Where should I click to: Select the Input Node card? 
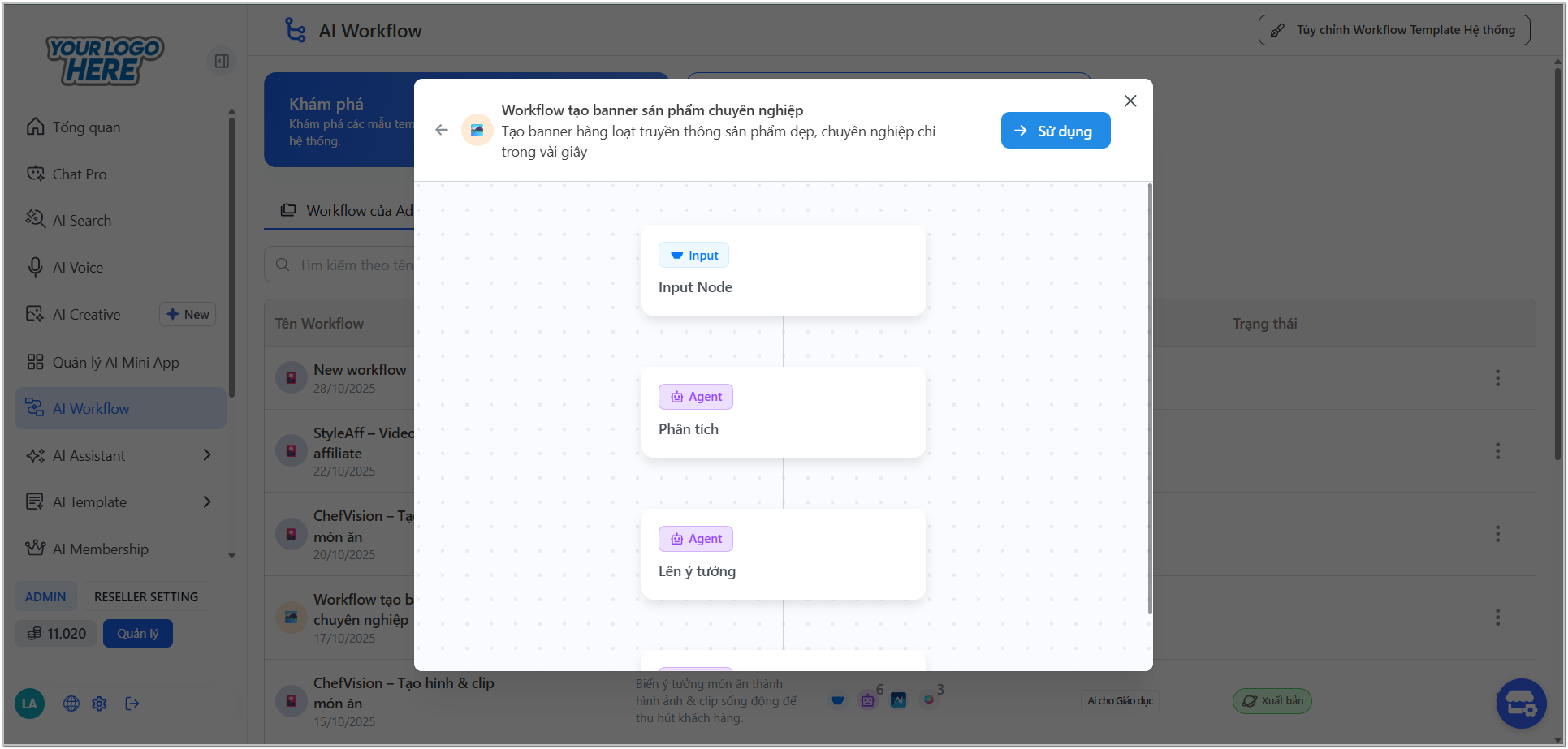coord(783,270)
